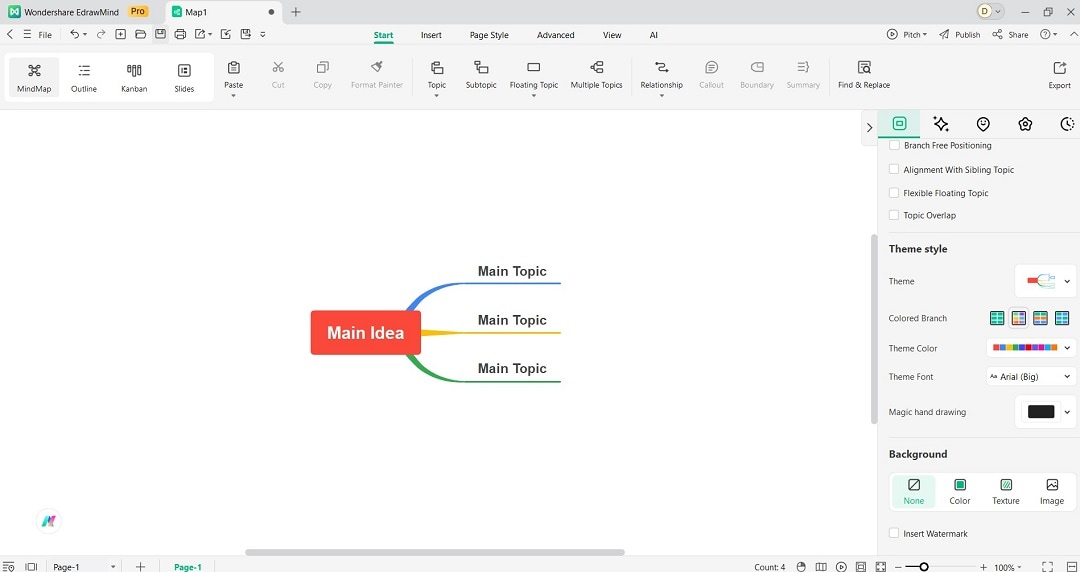This screenshot has width=1080, height=572.
Task: Click the Format Painter tool
Action: 377,75
